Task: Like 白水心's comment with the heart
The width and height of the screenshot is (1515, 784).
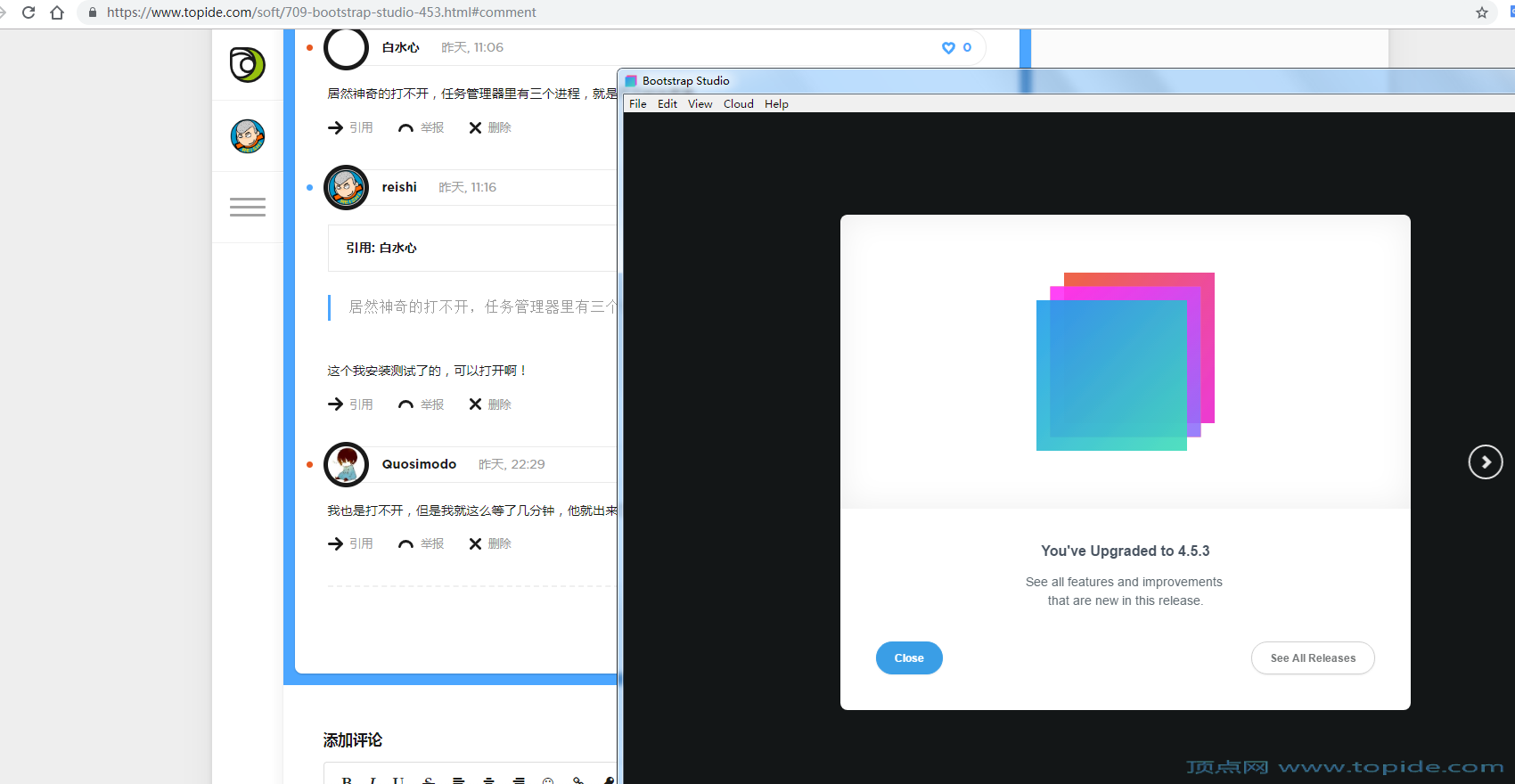Action: (948, 48)
